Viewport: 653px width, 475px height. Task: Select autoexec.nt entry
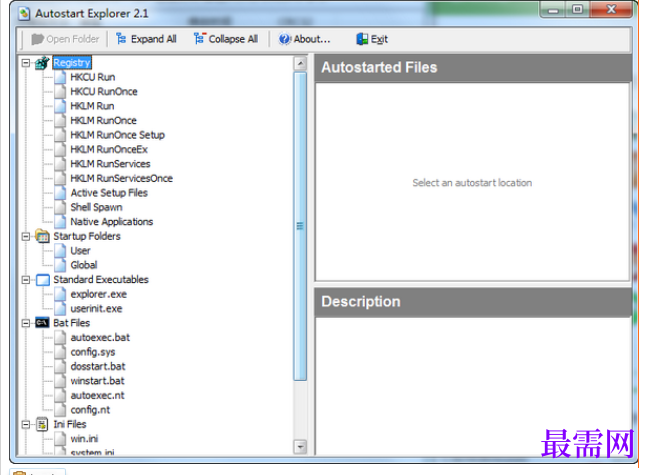[97, 395]
